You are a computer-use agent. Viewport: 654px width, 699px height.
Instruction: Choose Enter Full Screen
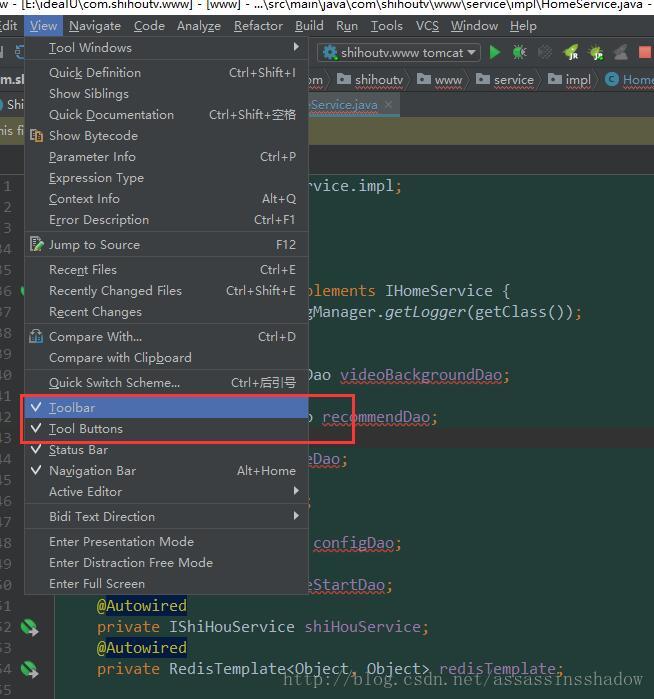[167, 583]
